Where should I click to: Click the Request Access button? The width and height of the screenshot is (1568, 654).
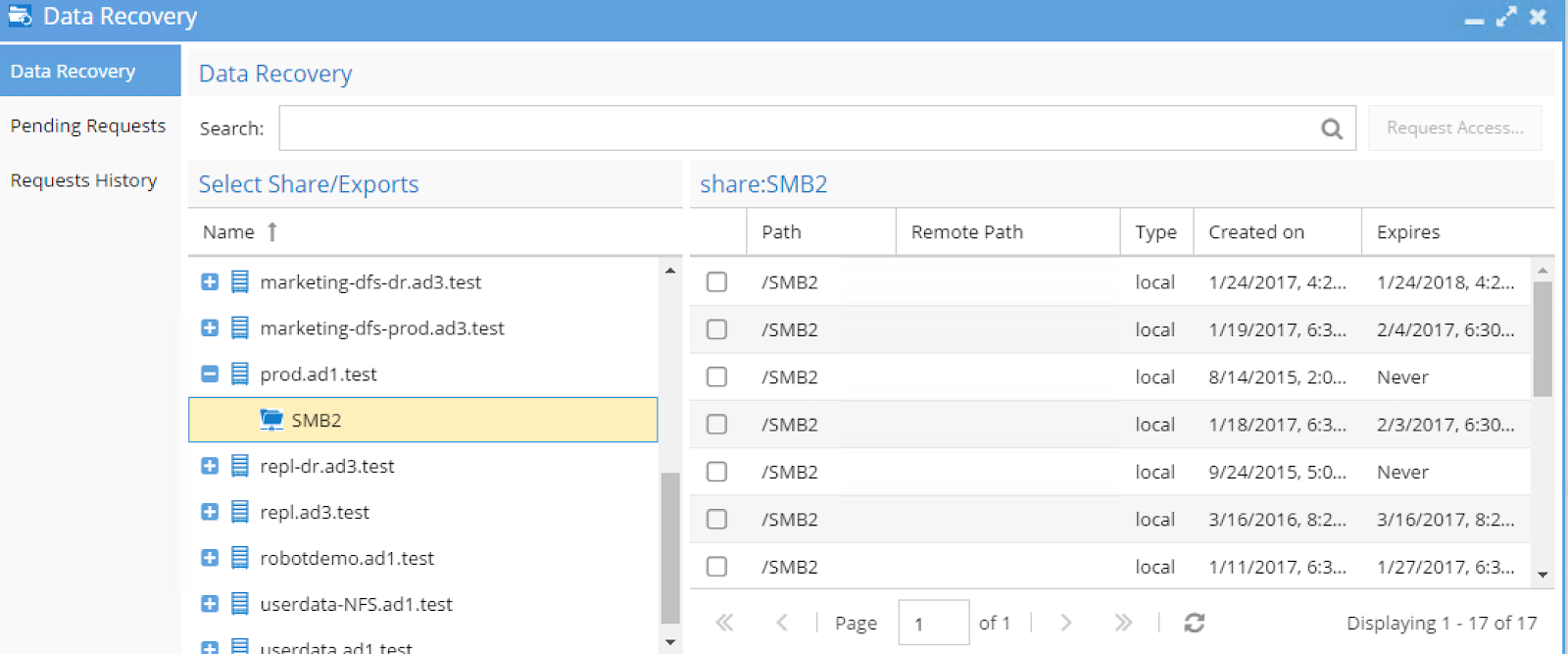pyautogui.click(x=1454, y=128)
